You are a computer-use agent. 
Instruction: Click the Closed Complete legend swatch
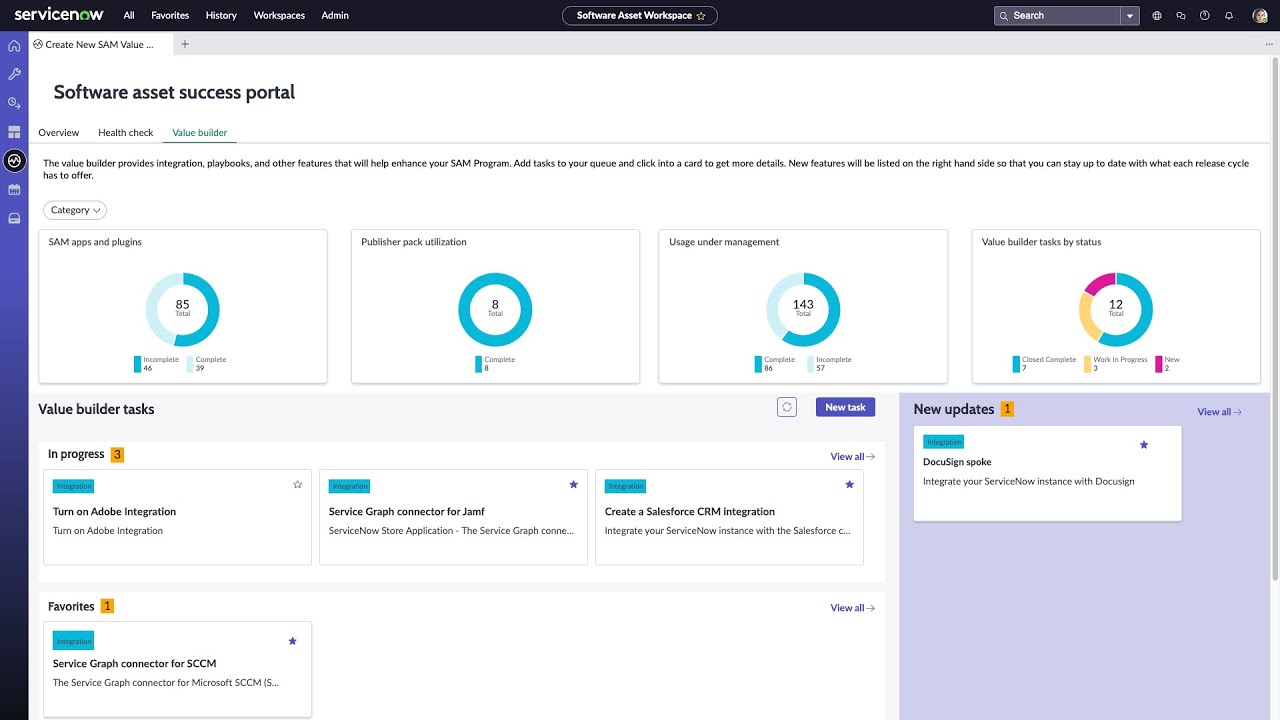pyautogui.click(x=1016, y=364)
